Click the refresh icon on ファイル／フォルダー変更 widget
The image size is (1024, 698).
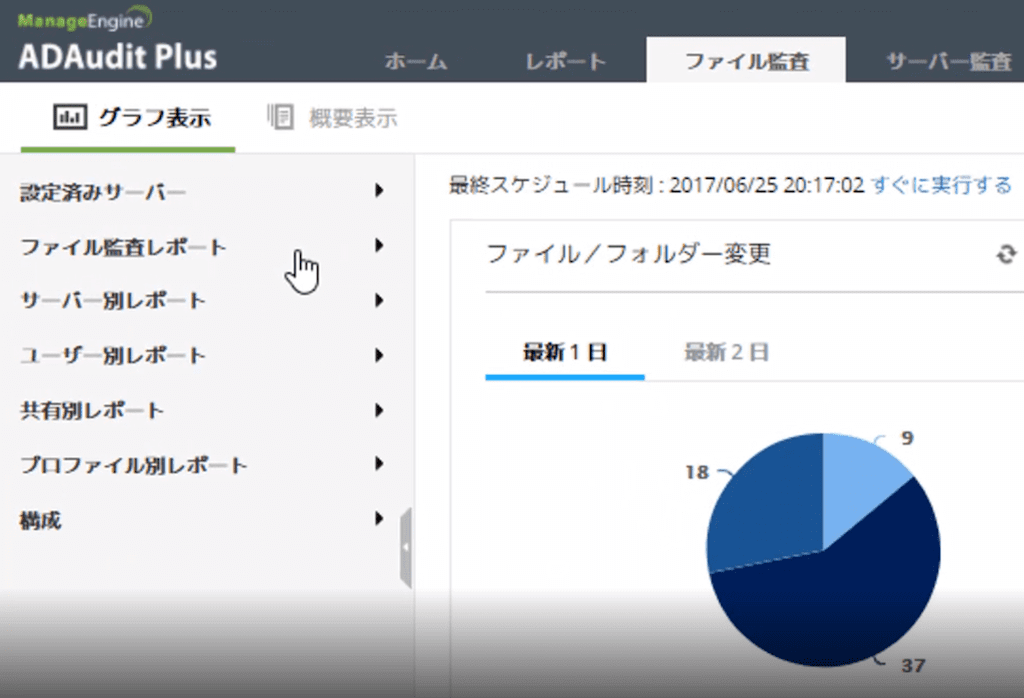[1008, 256]
